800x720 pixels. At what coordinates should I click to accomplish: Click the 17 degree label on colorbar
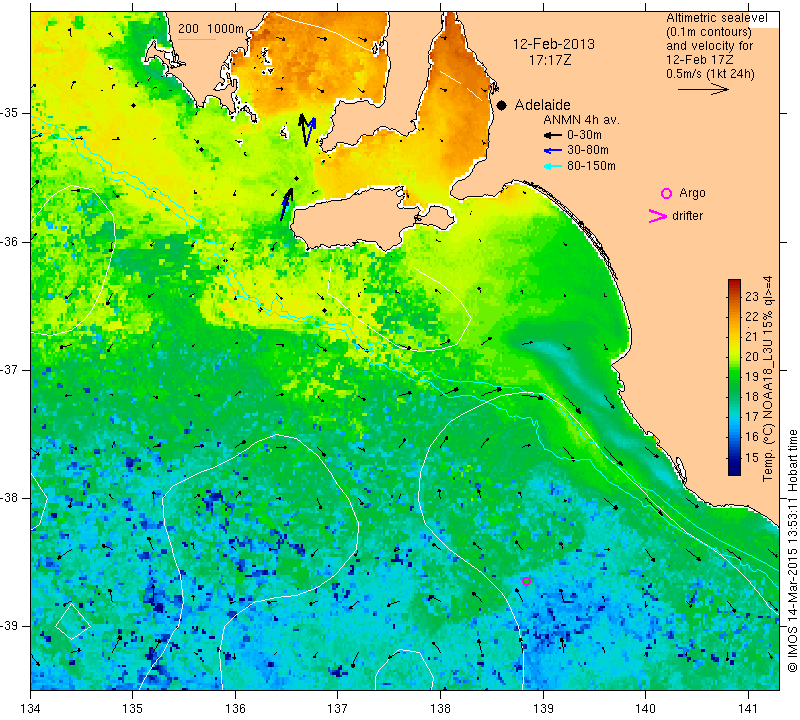[752, 417]
